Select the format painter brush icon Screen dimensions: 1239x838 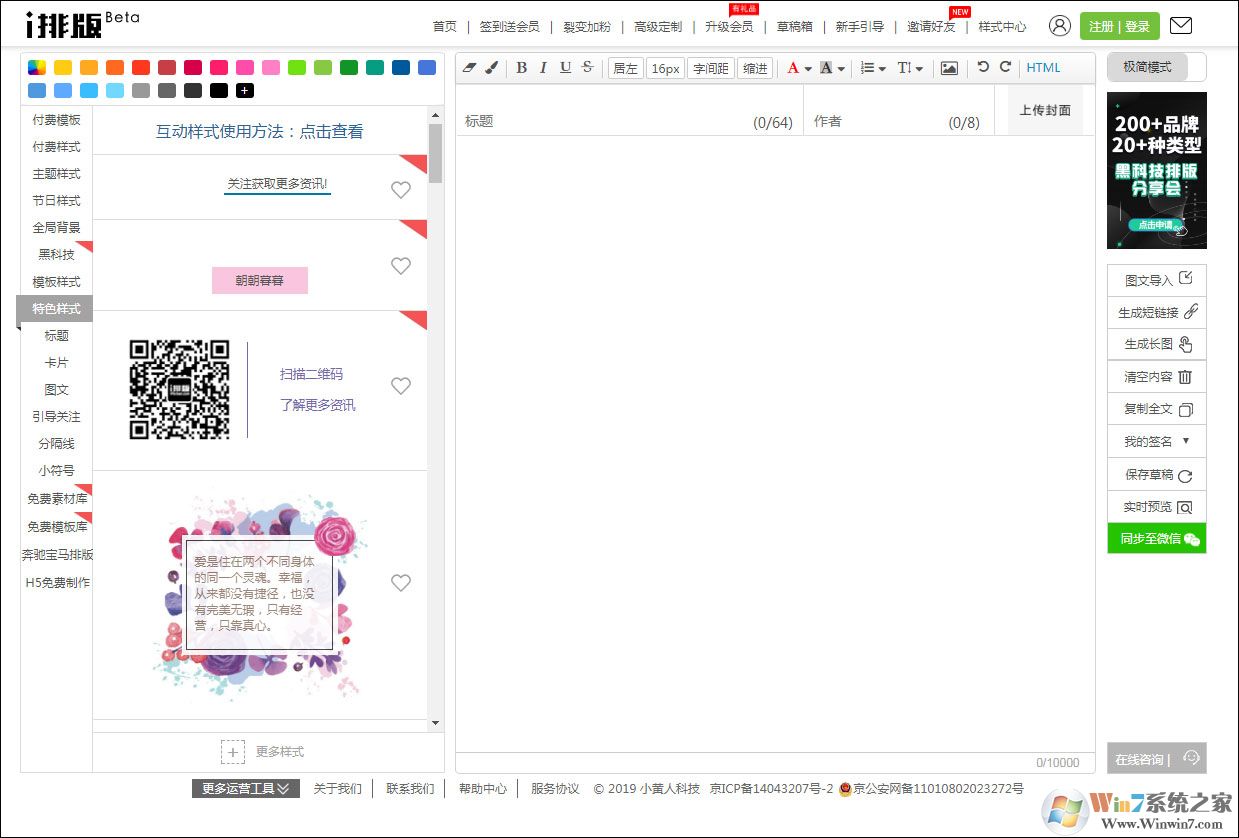tap(491, 68)
